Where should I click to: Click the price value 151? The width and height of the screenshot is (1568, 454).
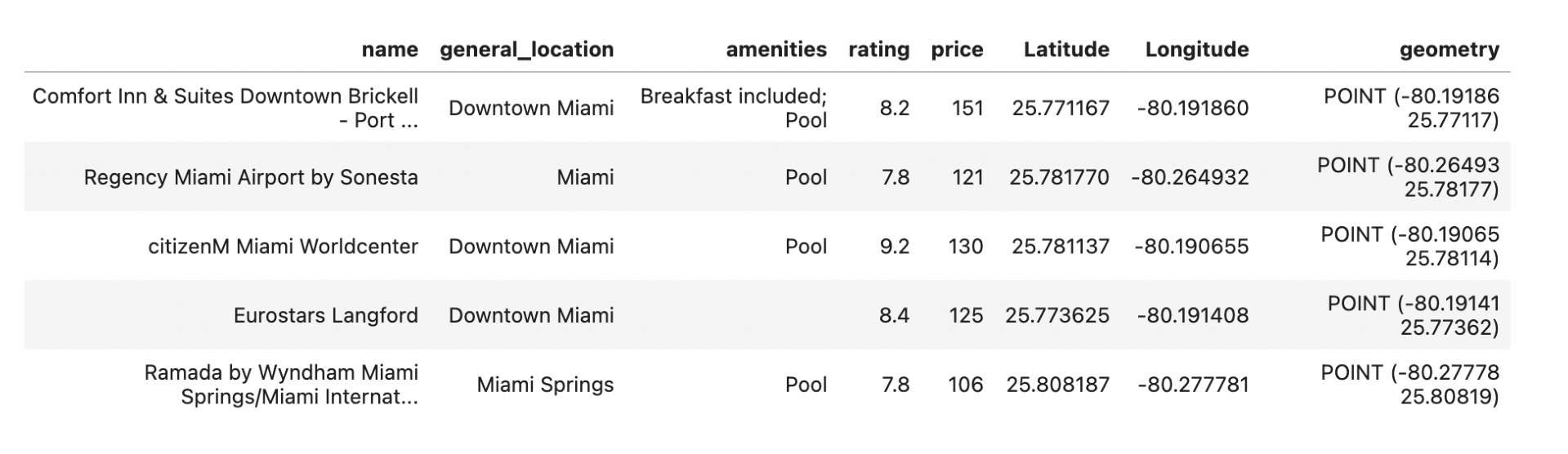967,108
